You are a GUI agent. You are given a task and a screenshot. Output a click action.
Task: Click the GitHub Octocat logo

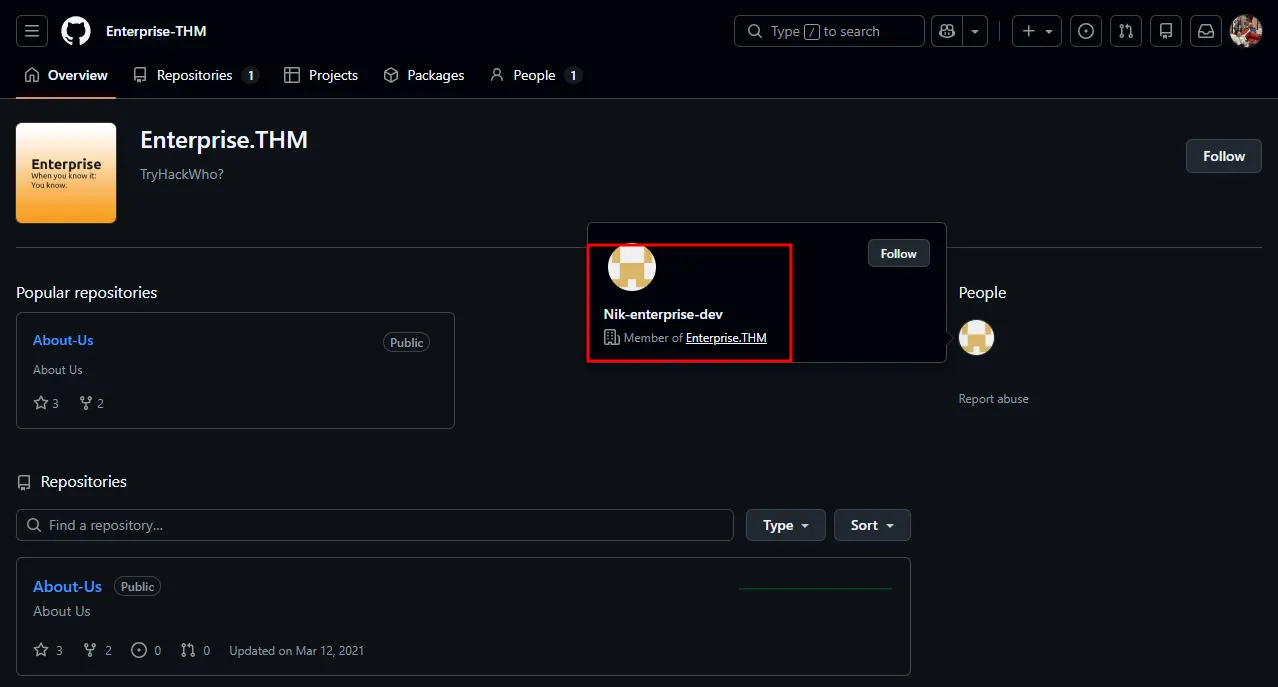pyautogui.click(x=76, y=31)
